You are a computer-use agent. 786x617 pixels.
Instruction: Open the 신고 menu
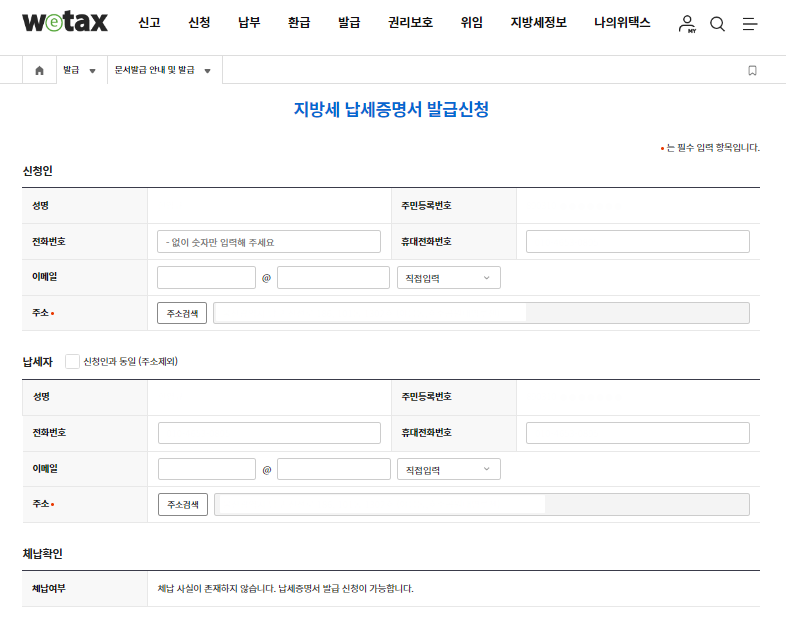point(149,23)
